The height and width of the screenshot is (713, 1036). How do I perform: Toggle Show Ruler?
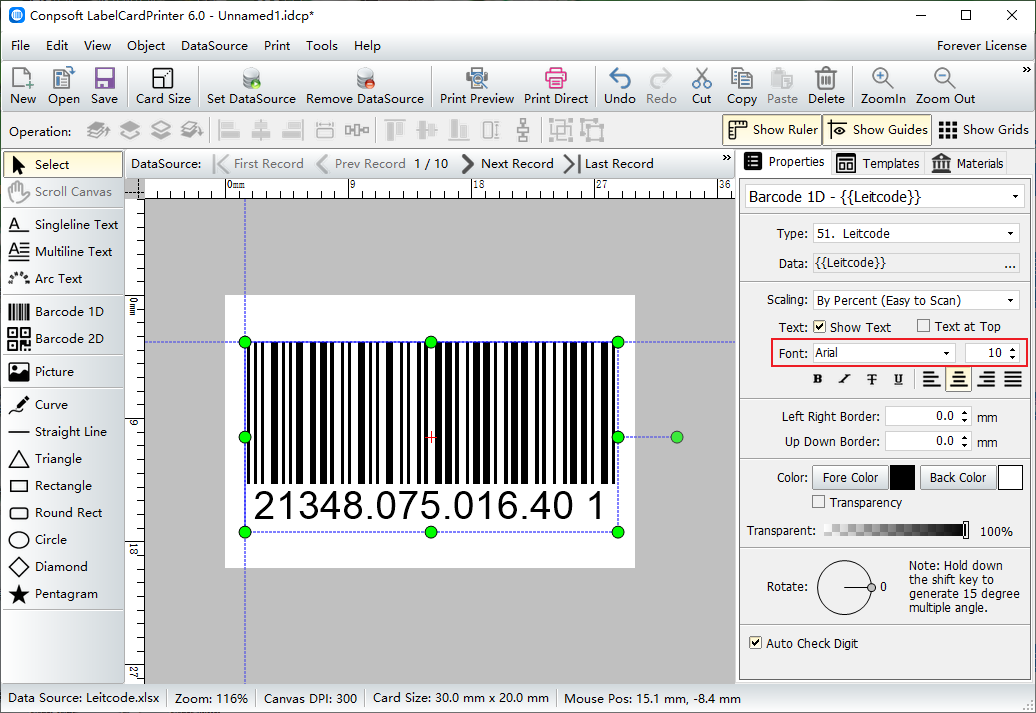(772, 130)
